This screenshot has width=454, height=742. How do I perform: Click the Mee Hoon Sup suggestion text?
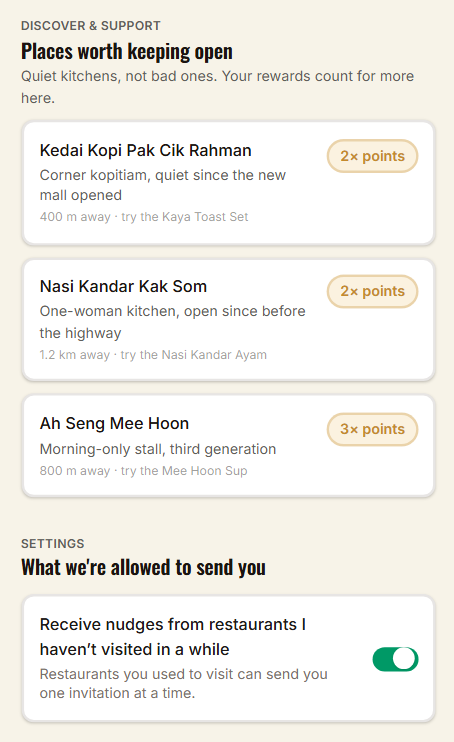[x=143, y=471]
